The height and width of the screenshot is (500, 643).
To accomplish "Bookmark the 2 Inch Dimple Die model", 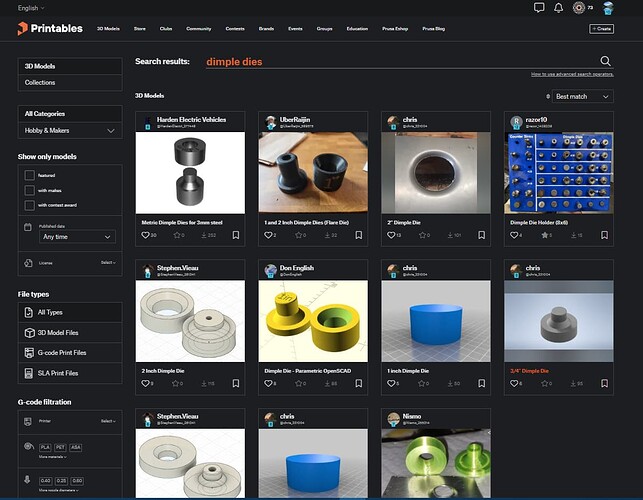I will (x=236, y=383).
